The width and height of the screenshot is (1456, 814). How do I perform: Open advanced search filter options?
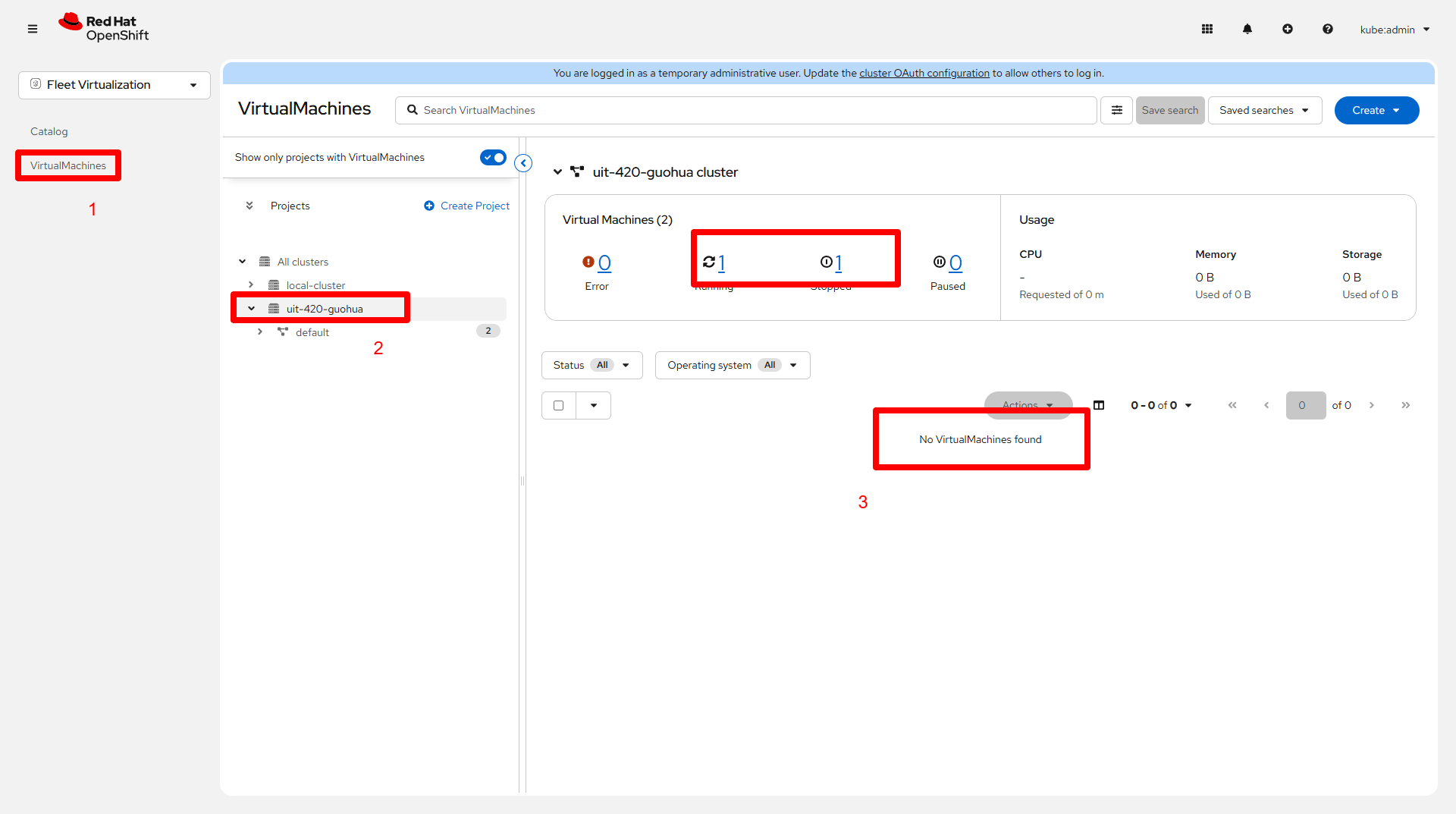[1117, 110]
